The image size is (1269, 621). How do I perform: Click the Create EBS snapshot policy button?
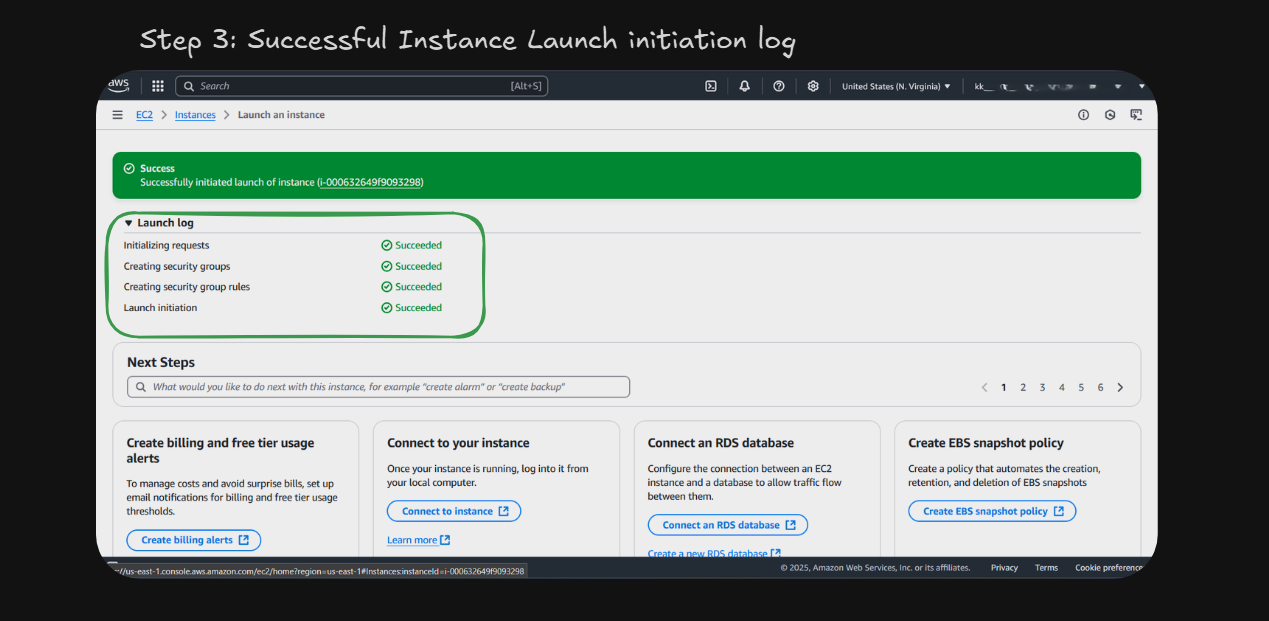tap(992, 511)
